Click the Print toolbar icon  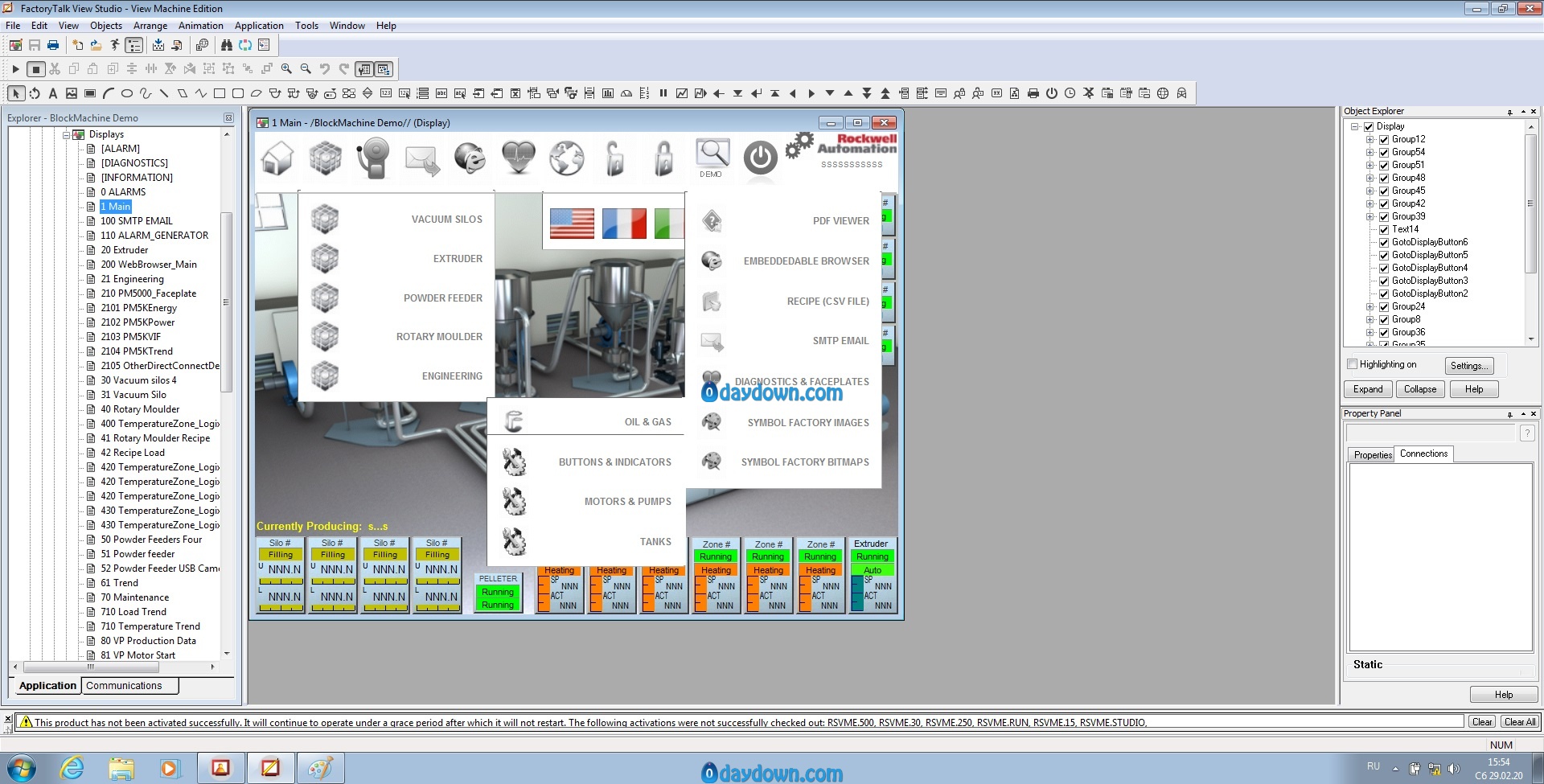53,46
